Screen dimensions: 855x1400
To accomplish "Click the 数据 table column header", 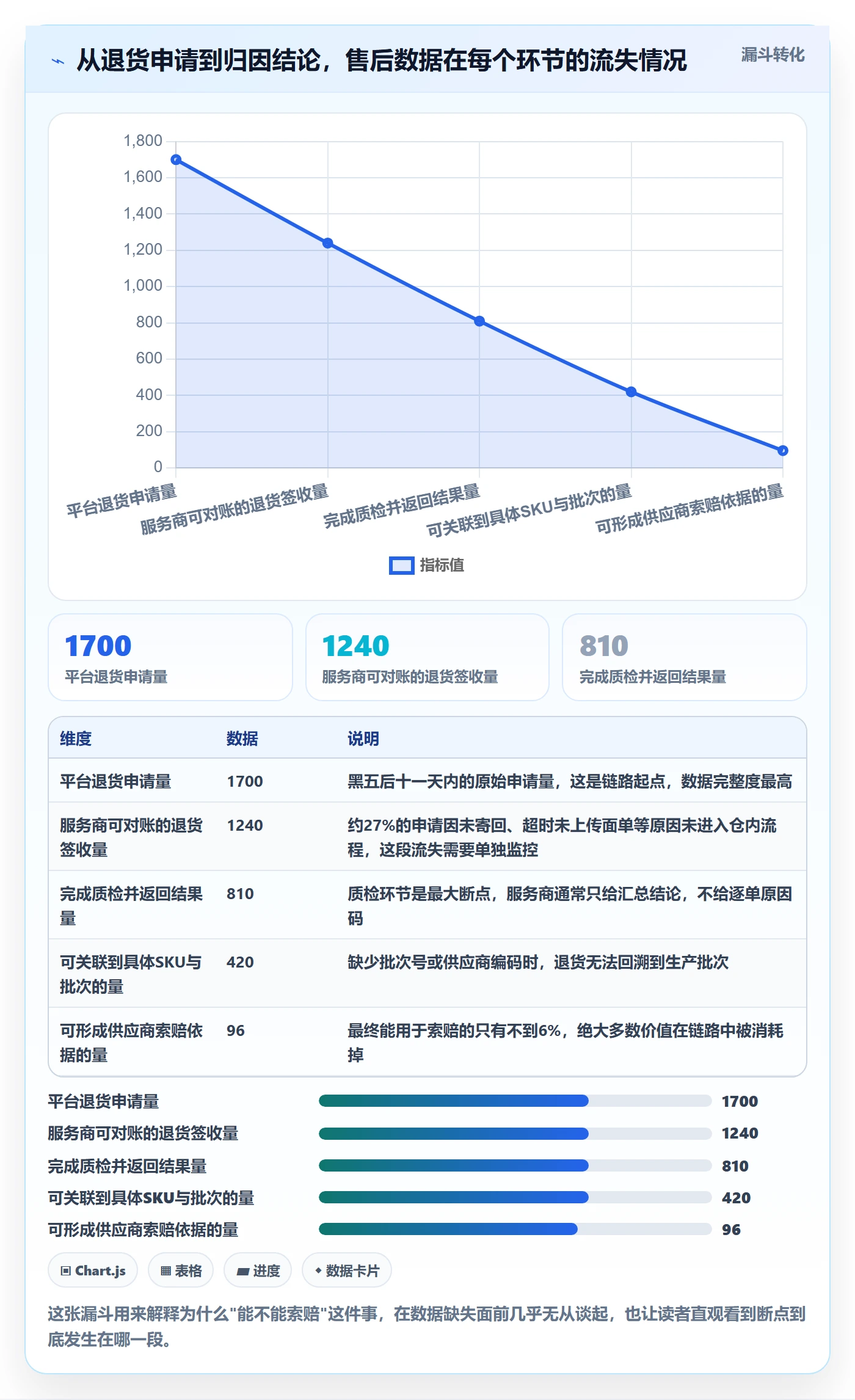I will click(x=242, y=738).
